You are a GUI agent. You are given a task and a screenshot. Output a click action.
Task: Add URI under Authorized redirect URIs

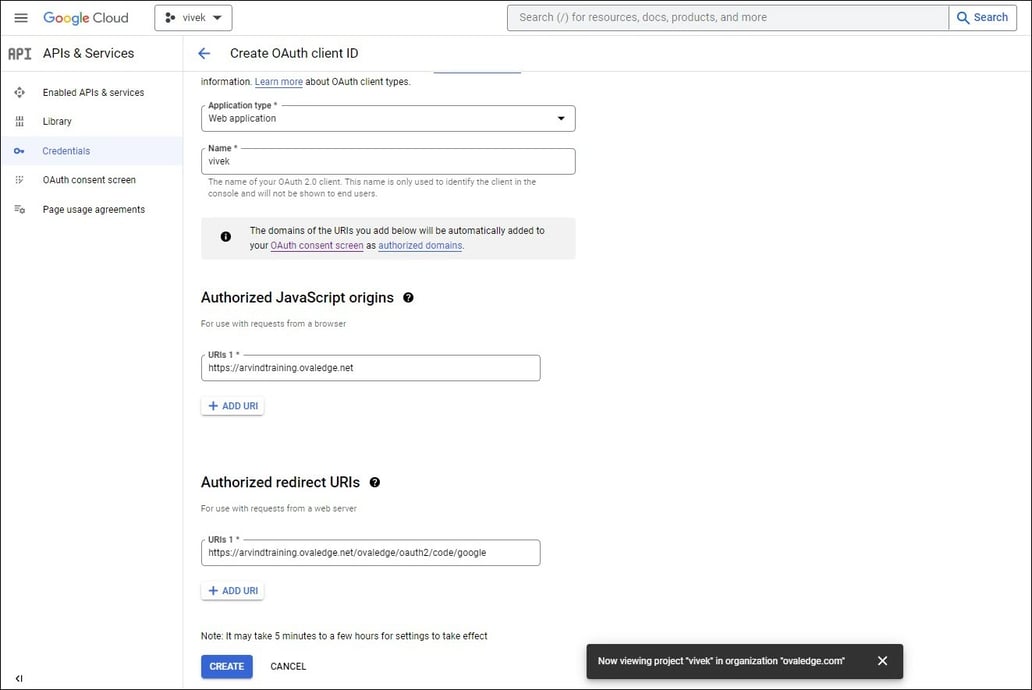[x=233, y=591]
